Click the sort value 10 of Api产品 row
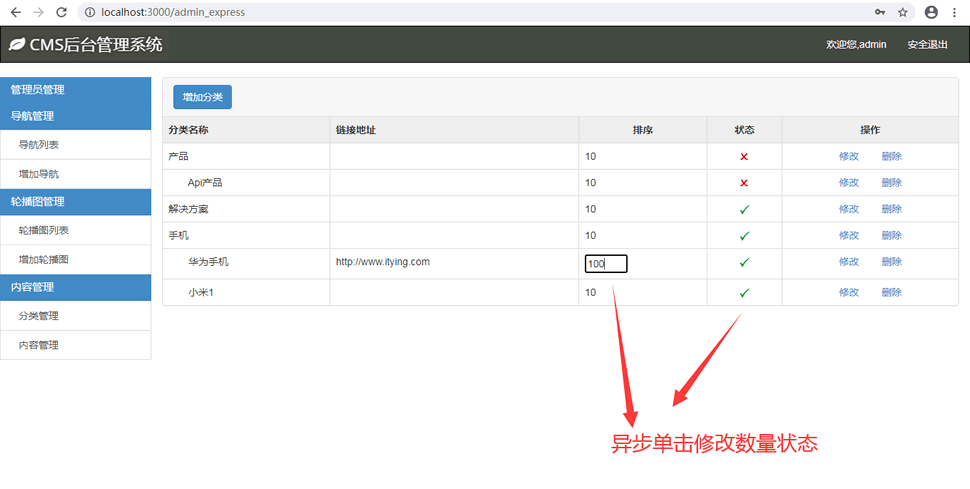The image size is (970, 489). pyautogui.click(x=591, y=183)
